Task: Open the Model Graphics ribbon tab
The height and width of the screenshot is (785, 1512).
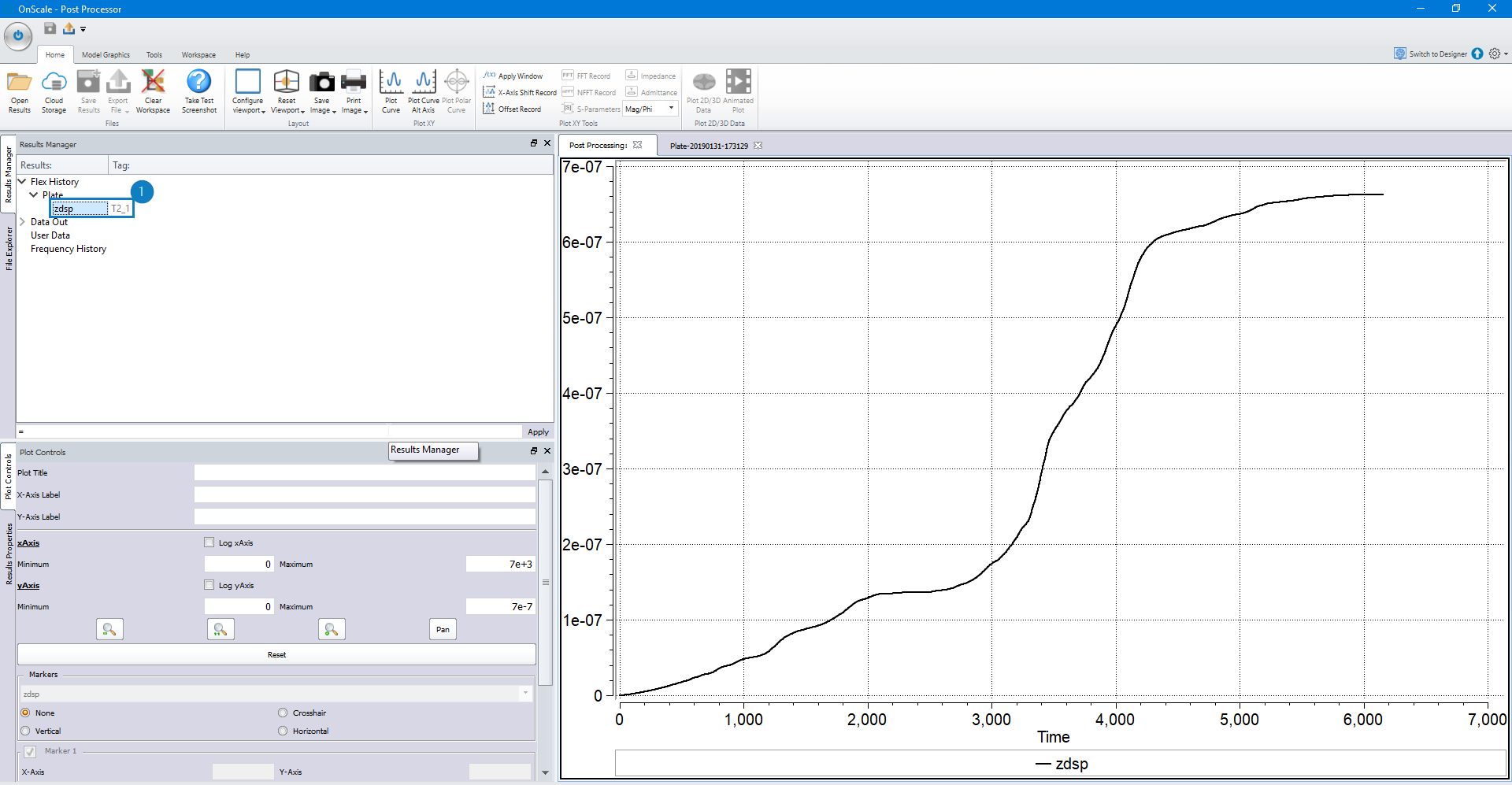Action: [106, 55]
